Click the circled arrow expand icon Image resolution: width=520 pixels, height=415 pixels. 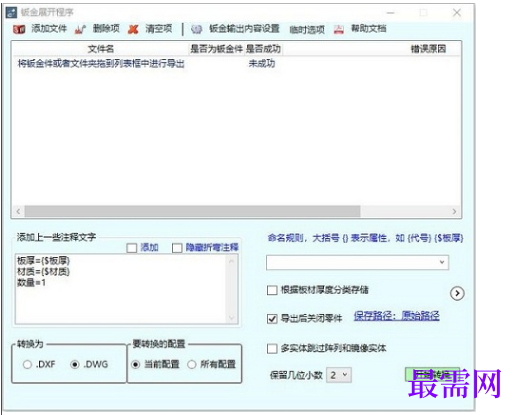(x=457, y=293)
